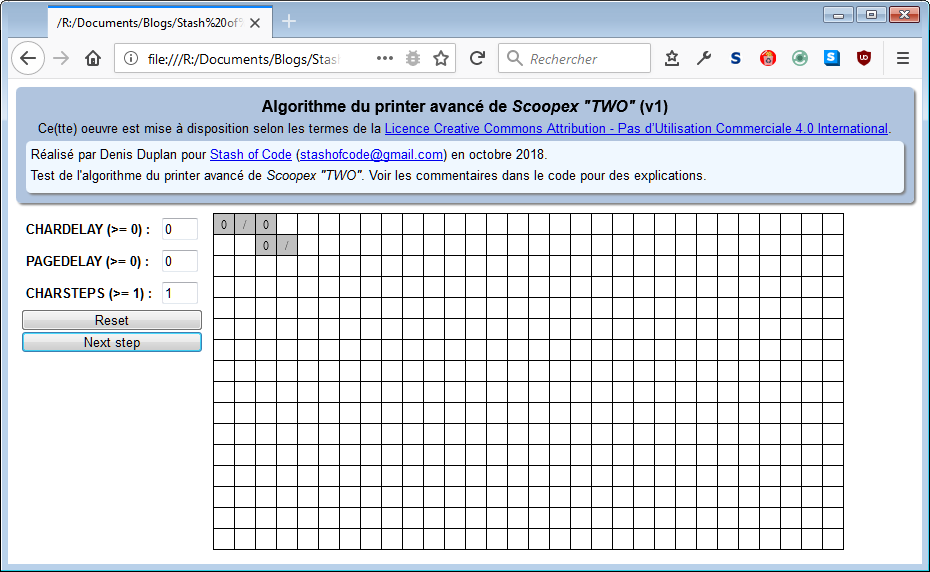
Task: Minimize the browser window
Action: (x=838, y=15)
